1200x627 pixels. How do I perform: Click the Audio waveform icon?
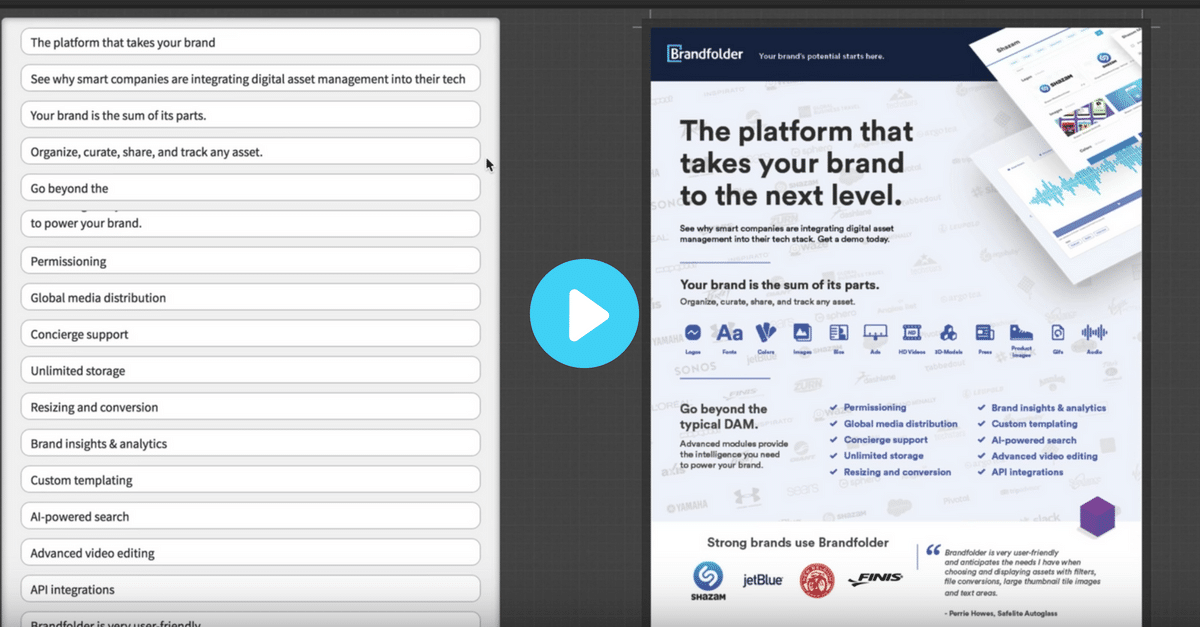click(x=1095, y=333)
